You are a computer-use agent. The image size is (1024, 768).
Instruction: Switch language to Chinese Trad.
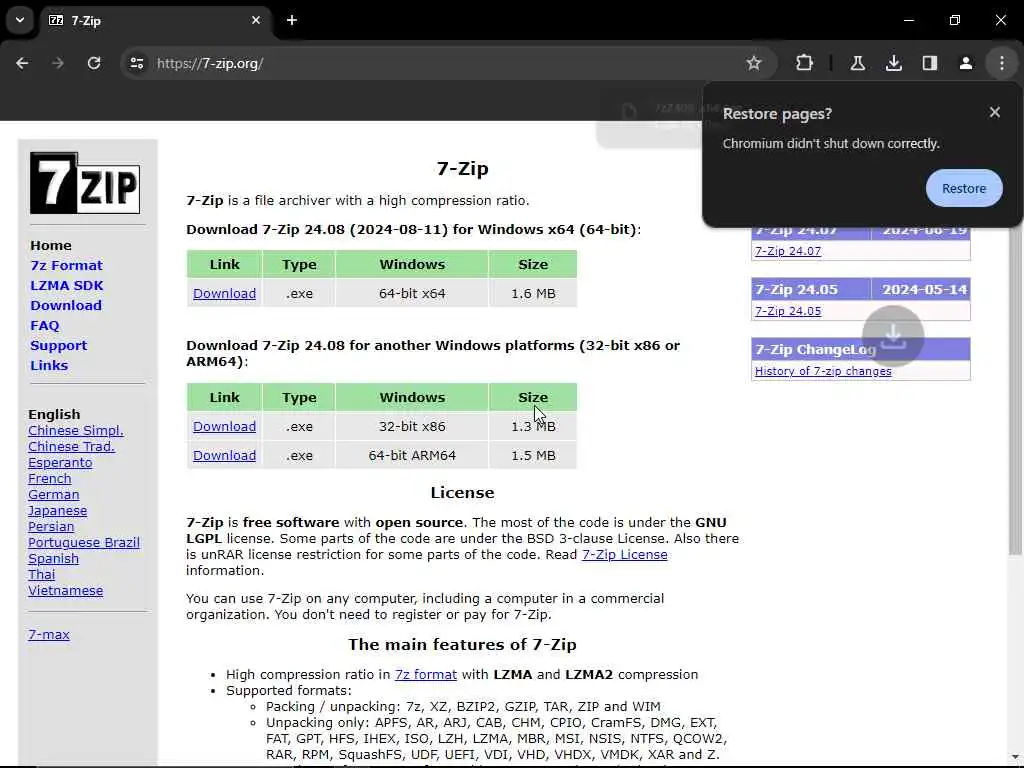[71, 447]
